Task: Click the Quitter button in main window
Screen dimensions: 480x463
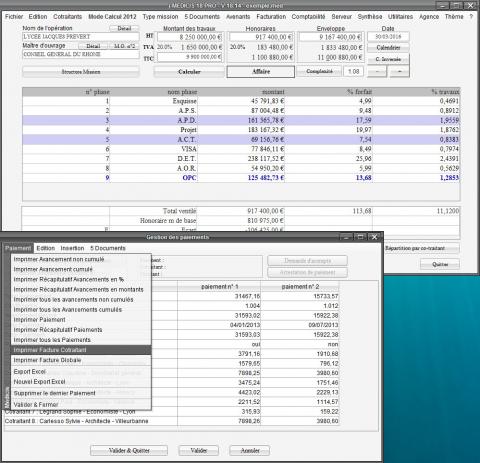Action: tap(440, 264)
